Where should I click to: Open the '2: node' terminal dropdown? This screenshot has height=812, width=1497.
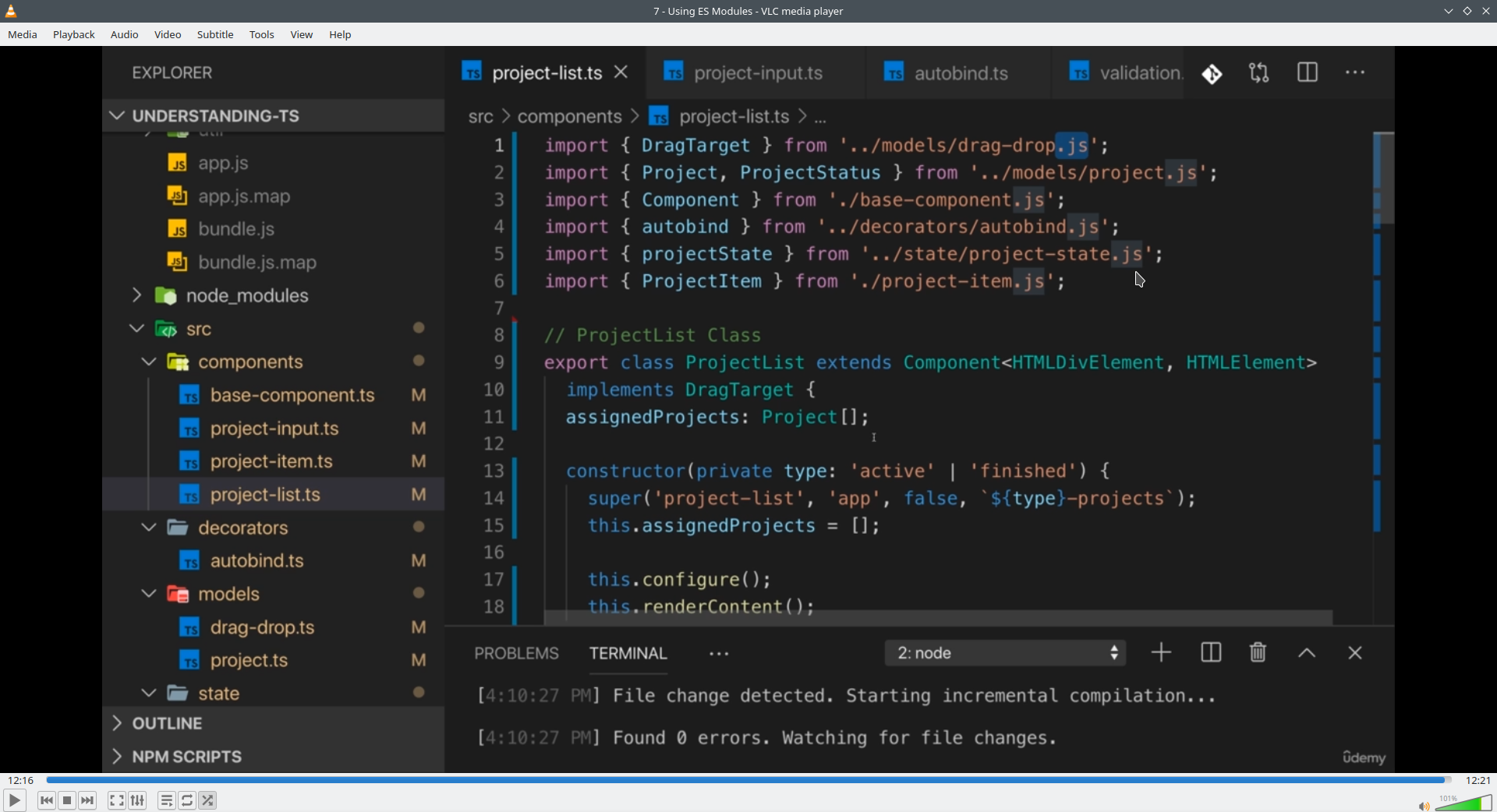click(1006, 653)
